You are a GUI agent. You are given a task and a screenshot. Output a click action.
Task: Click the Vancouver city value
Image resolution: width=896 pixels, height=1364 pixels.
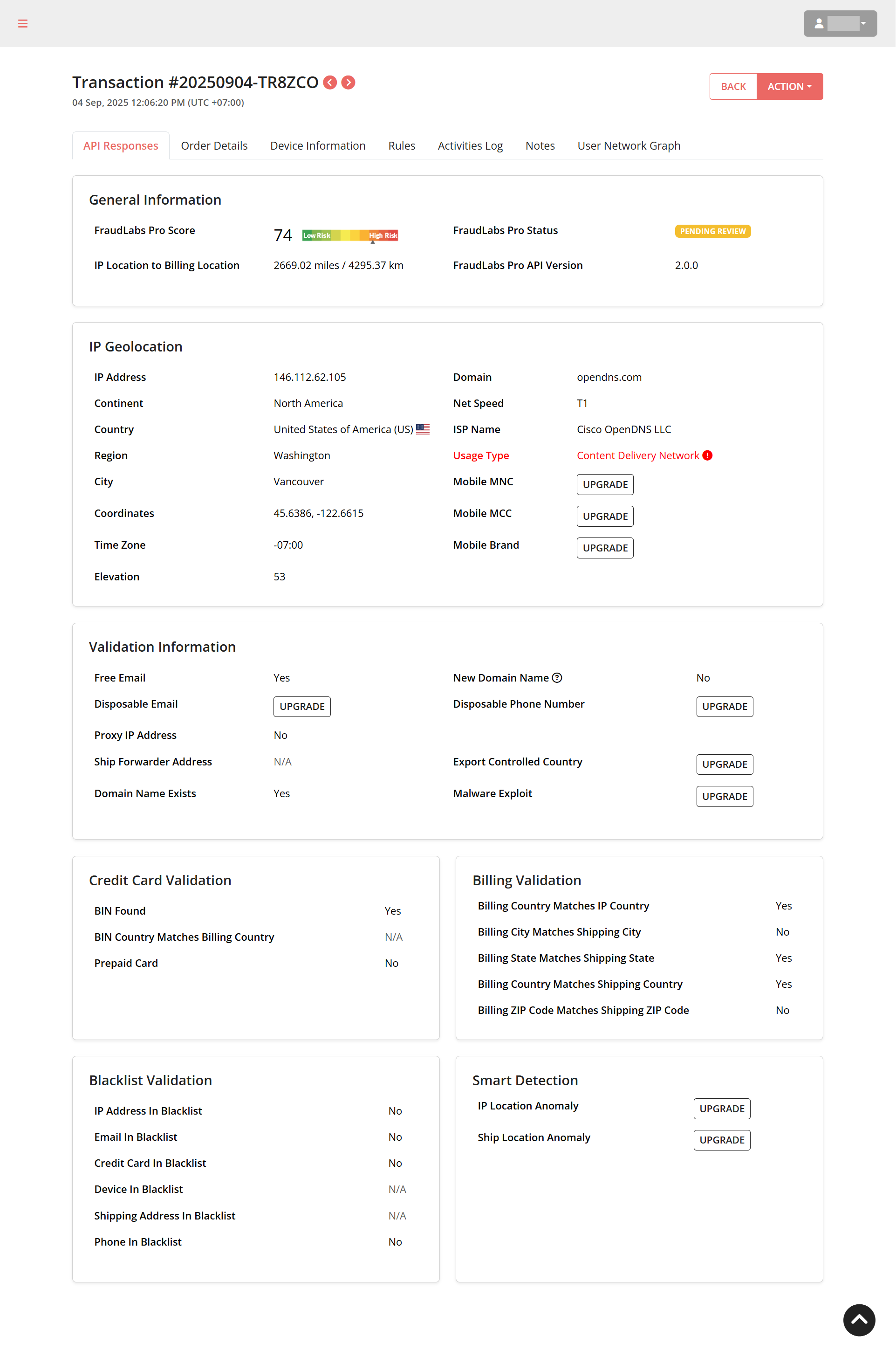coord(299,482)
